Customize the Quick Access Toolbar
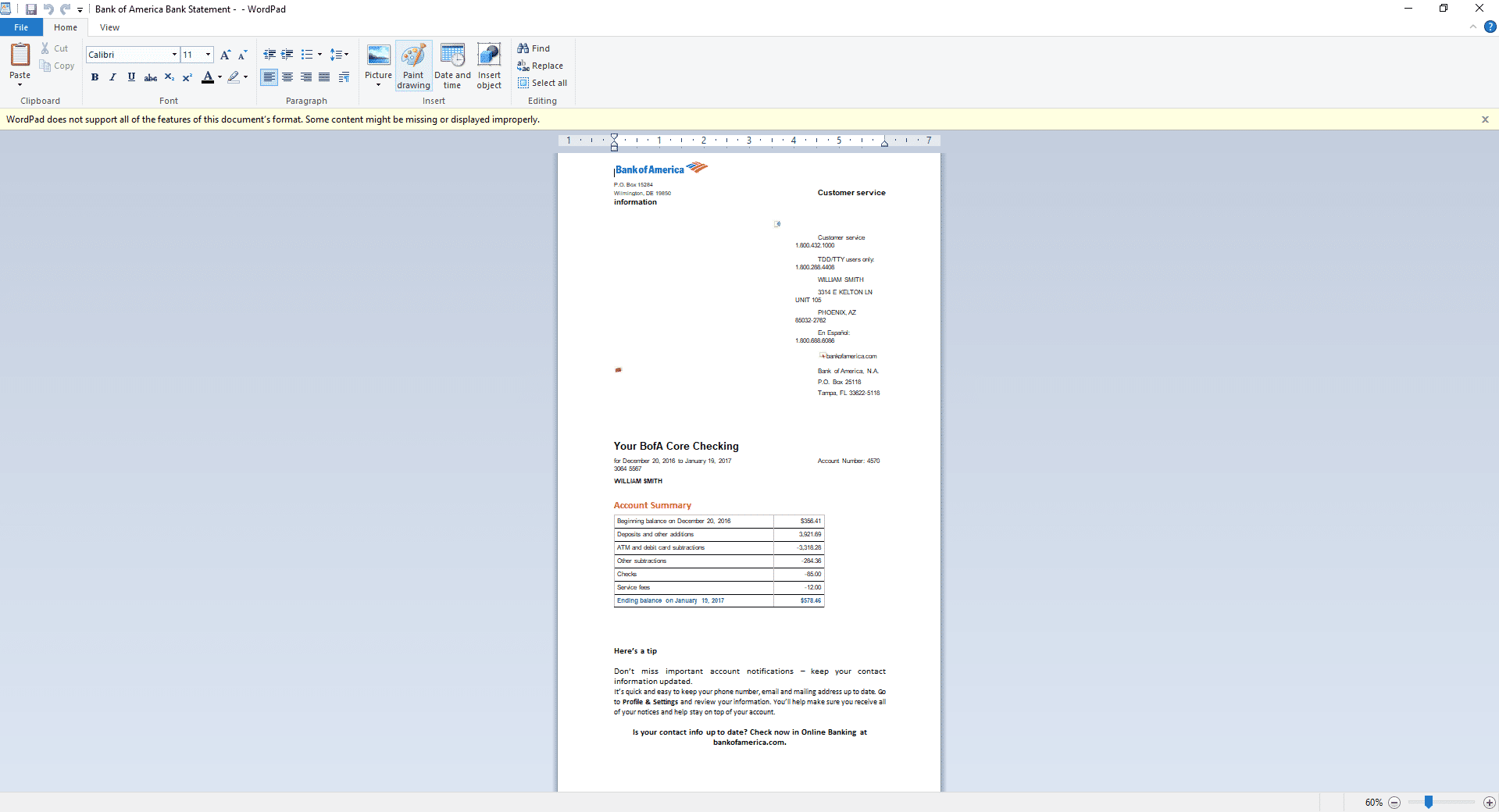Viewport: 1499px width, 812px height. click(80, 10)
